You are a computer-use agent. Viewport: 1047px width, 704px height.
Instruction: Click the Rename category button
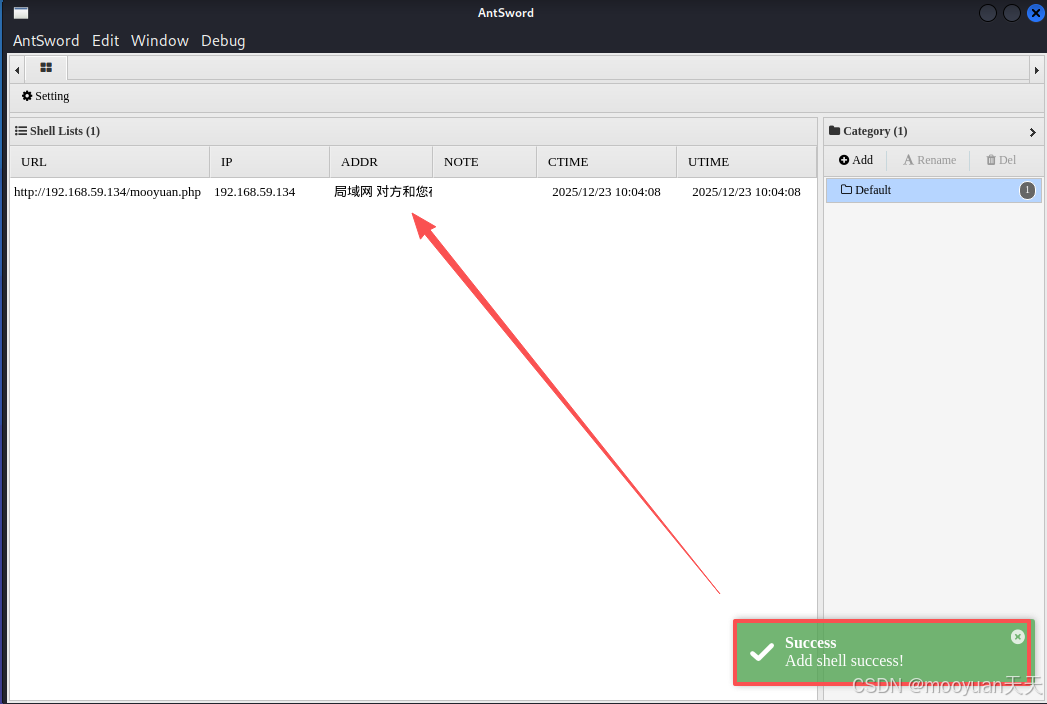click(x=929, y=160)
